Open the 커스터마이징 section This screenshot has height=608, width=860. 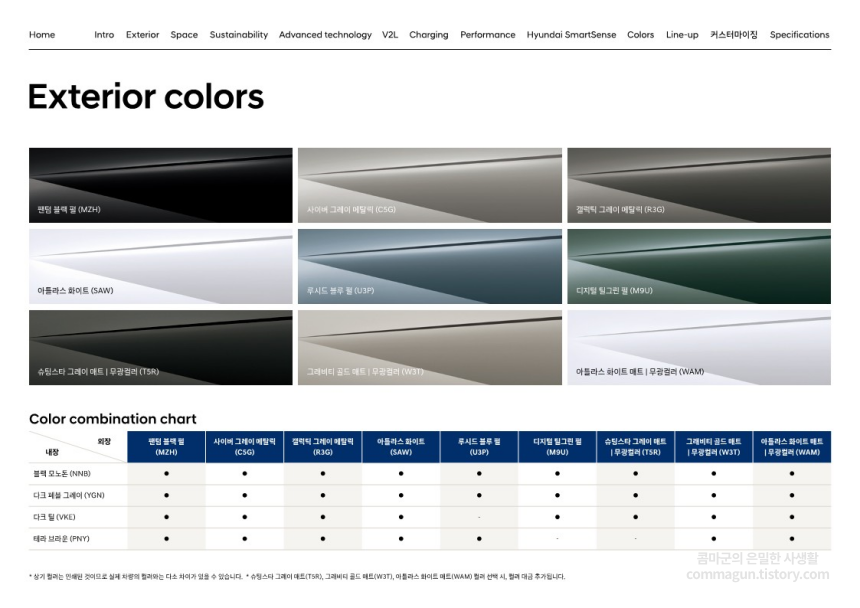(x=734, y=35)
